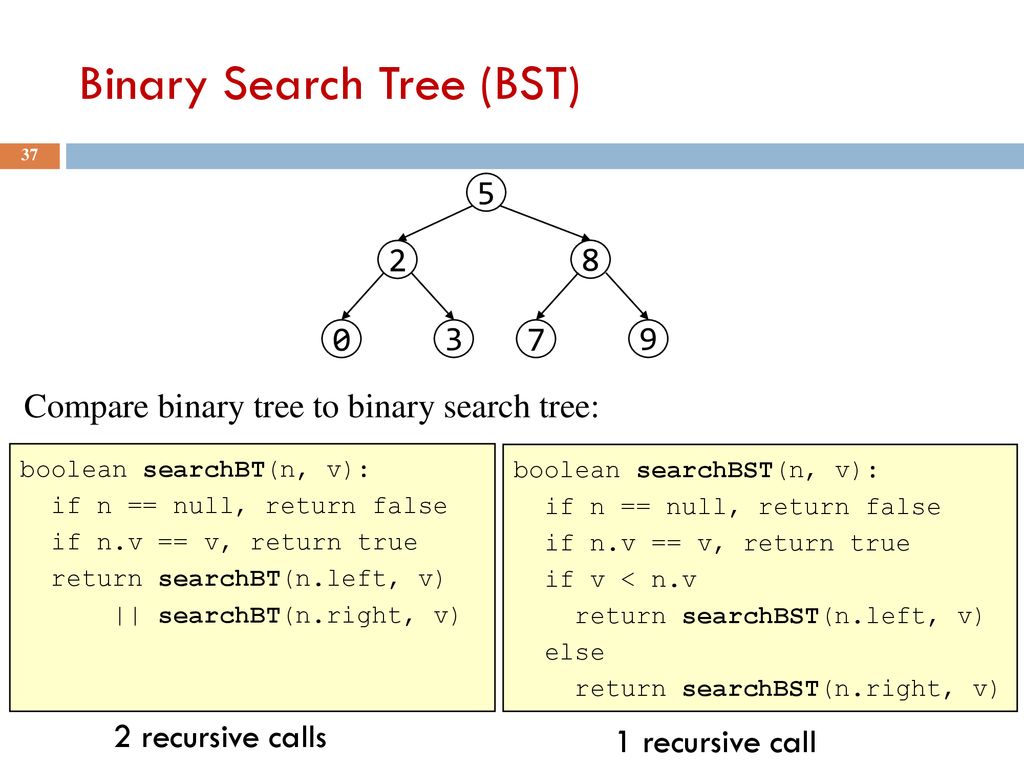Select leaf node 7
1024x768 pixels.
point(536,339)
